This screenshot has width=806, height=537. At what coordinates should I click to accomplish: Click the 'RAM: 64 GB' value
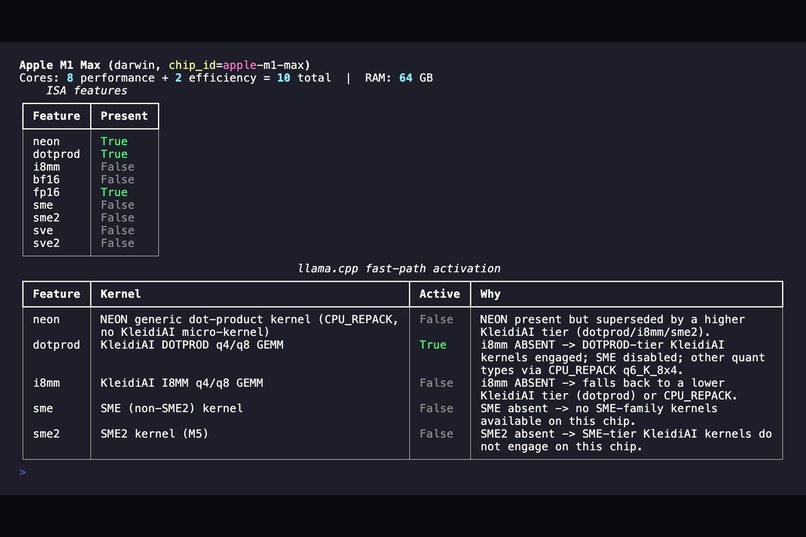(399, 78)
